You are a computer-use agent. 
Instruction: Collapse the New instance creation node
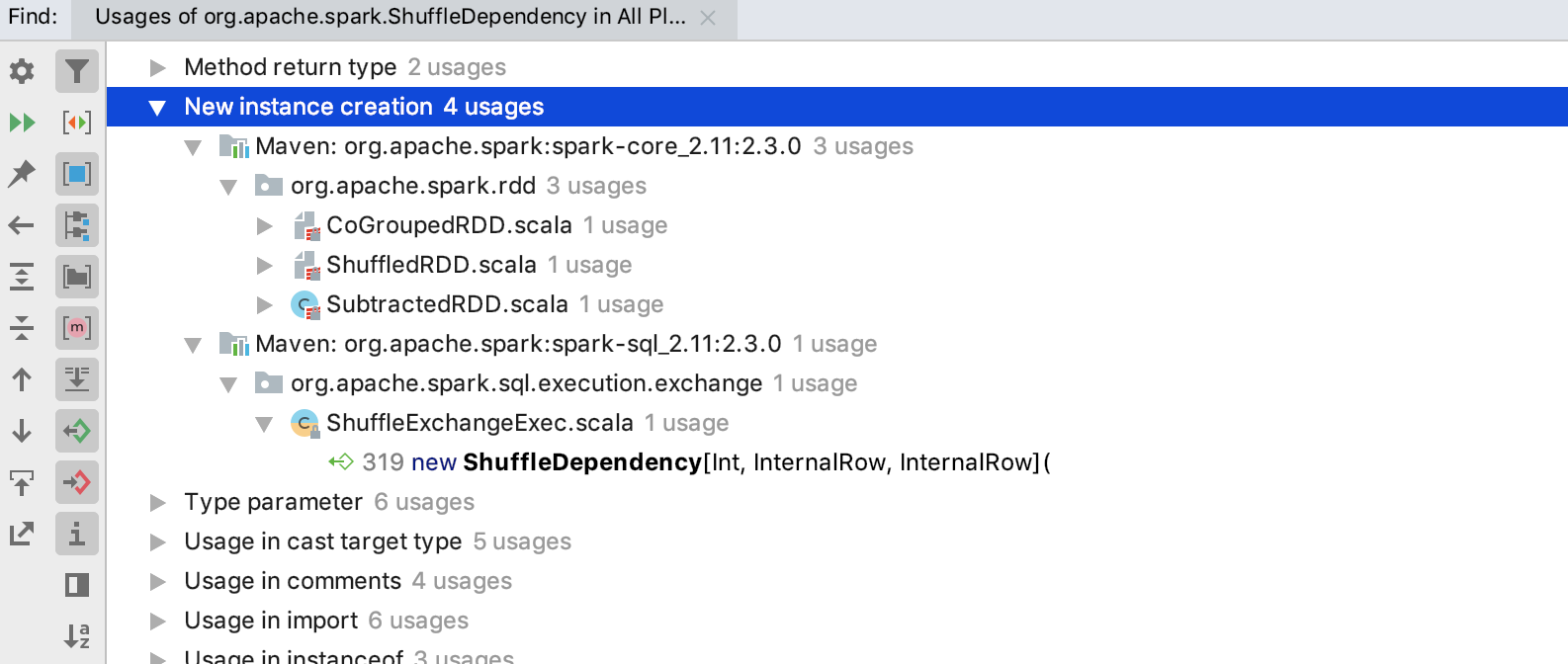157,108
